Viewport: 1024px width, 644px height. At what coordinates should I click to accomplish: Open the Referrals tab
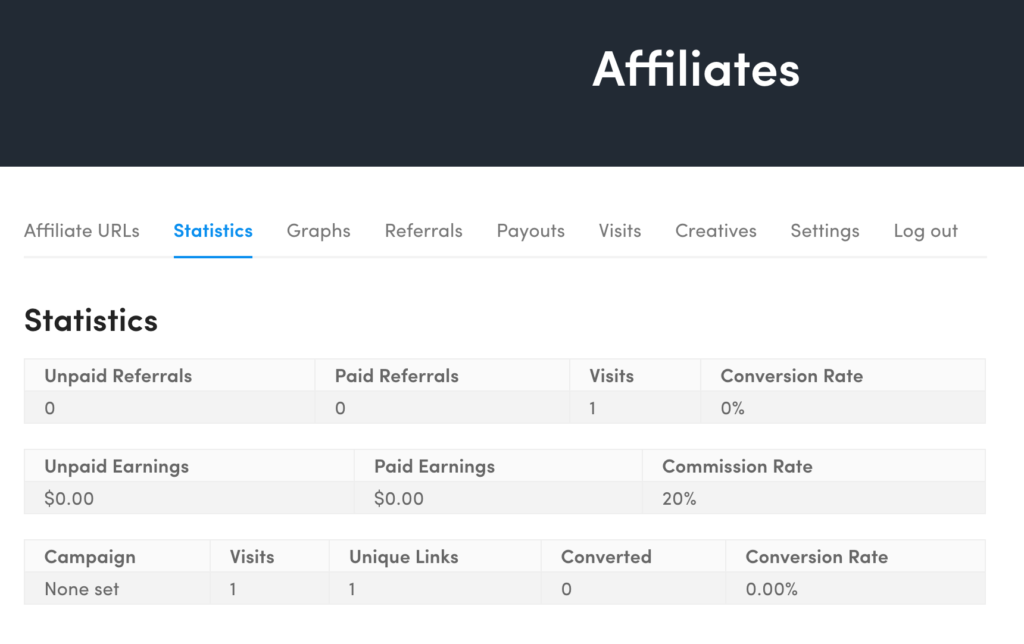pyautogui.click(x=423, y=231)
